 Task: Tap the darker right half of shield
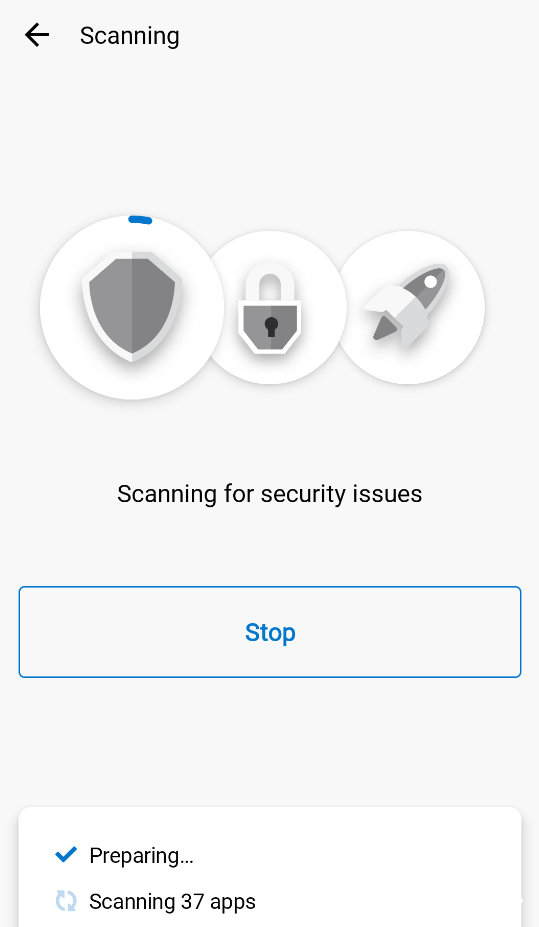154,304
